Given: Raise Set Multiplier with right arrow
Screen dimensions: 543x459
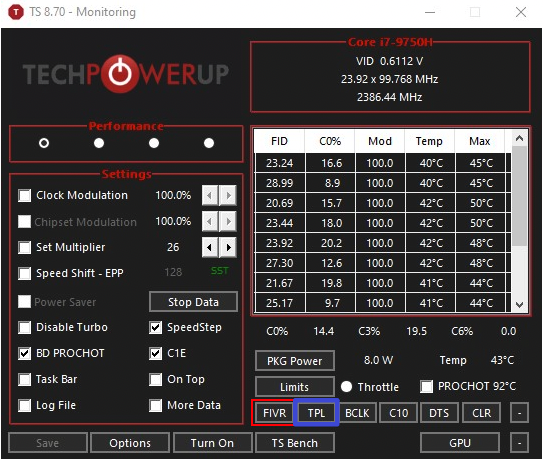Looking at the screenshot, I should point(228,247).
